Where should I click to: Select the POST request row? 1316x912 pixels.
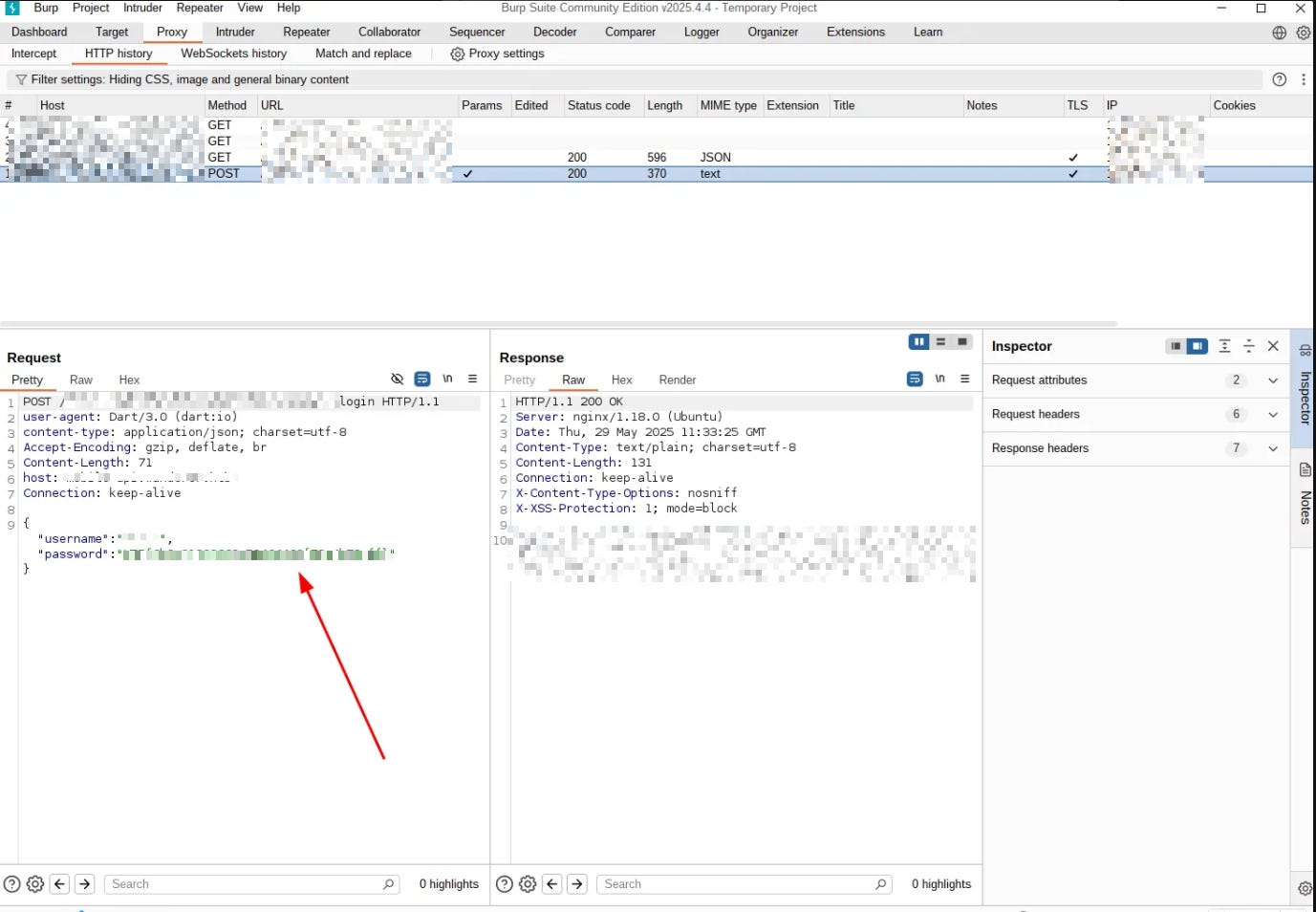[x=657, y=174]
